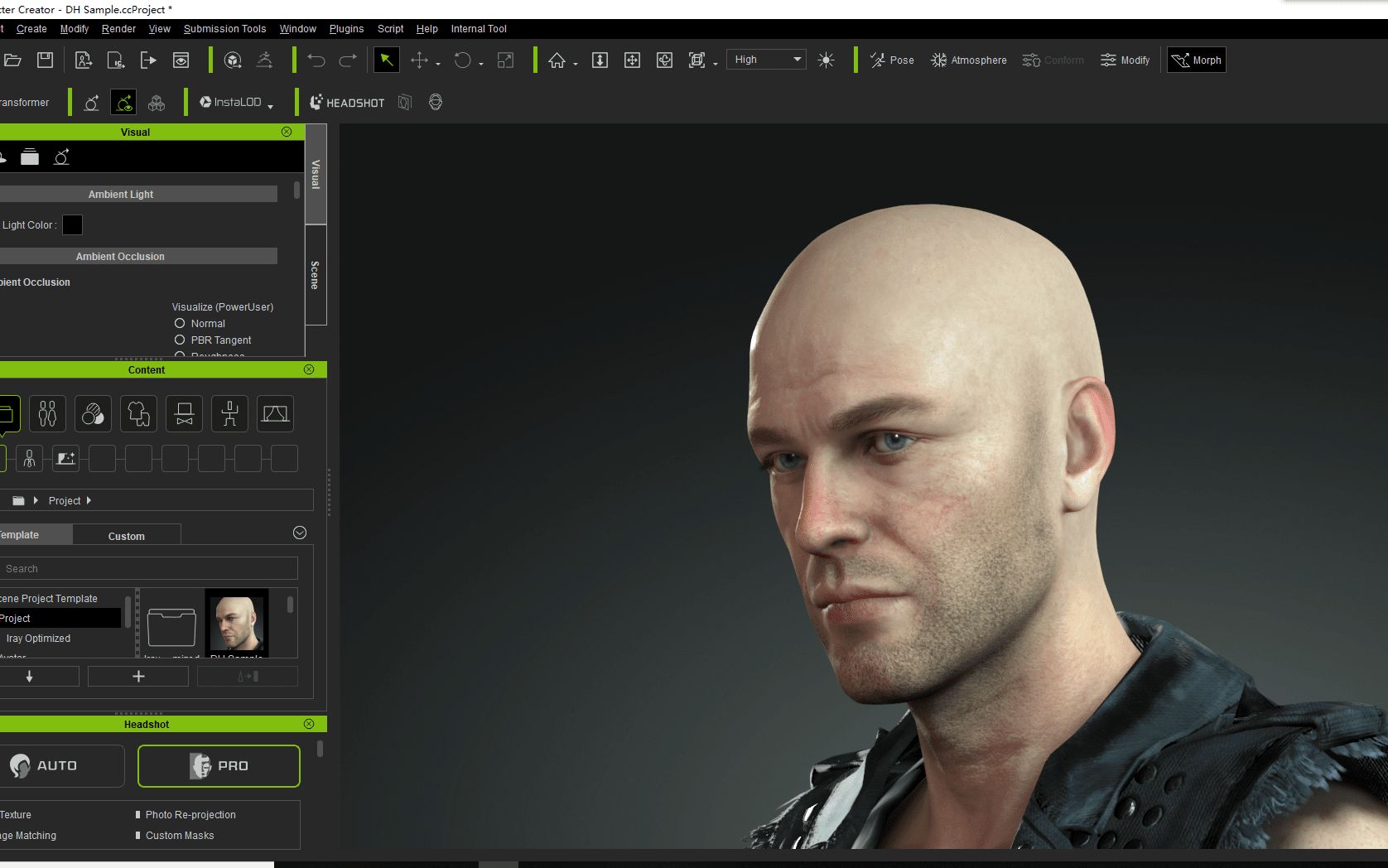Click the preview eye window icon
This screenshot has height=868, width=1388.
pos(181,60)
